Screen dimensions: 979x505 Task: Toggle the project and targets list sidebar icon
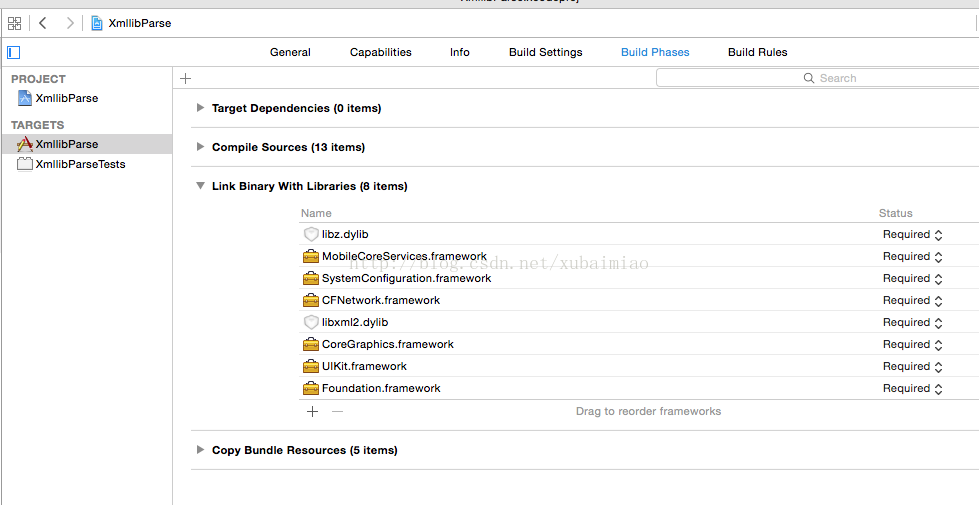coord(14,52)
